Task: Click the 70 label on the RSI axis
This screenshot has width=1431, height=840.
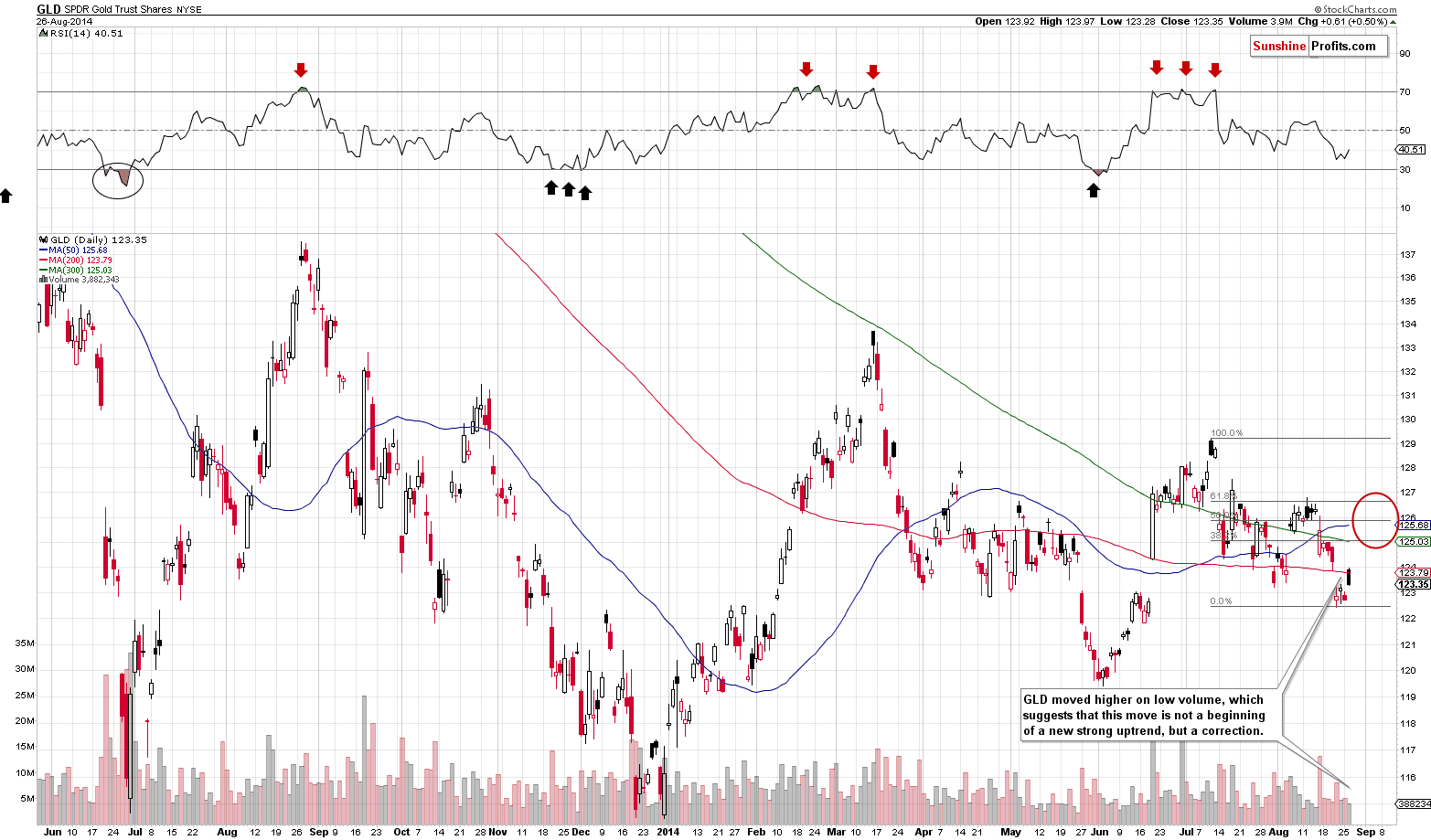Action: coord(1405,91)
